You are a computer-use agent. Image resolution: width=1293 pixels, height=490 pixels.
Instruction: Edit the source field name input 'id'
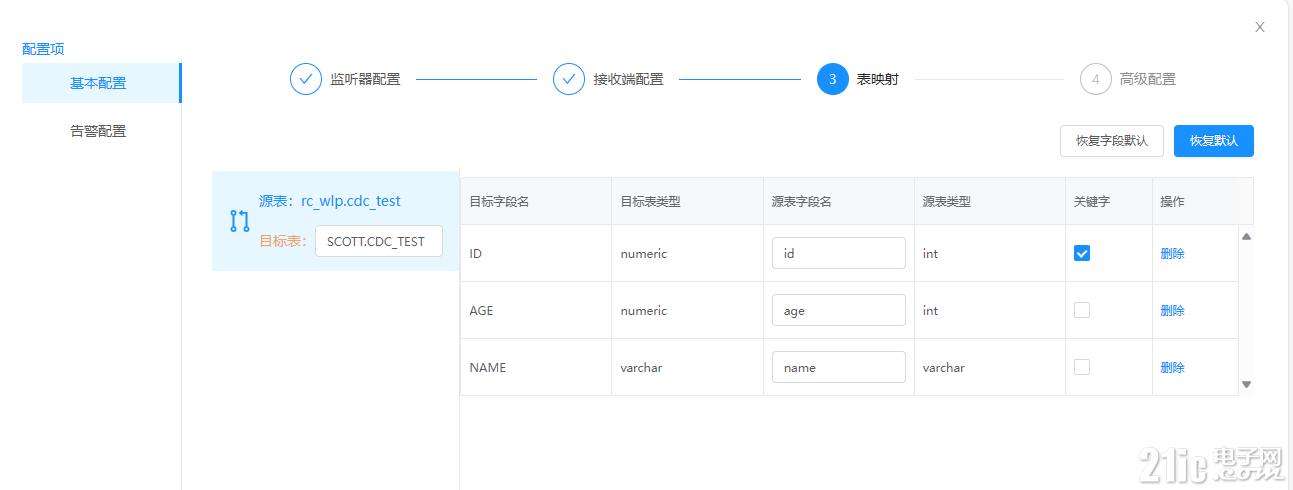tap(839, 253)
